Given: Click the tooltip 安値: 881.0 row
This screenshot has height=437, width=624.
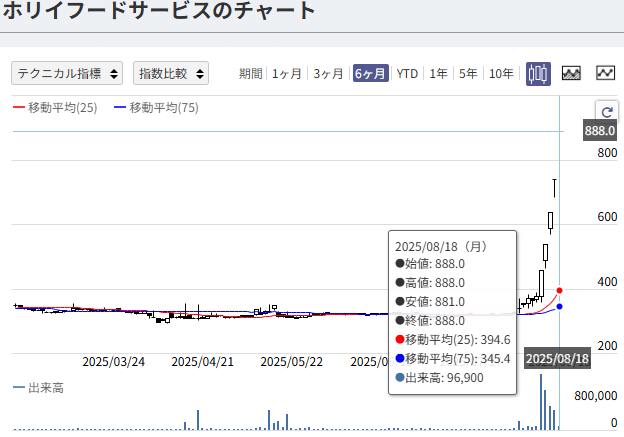Looking at the screenshot, I should pyautogui.click(x=430, y=302).
